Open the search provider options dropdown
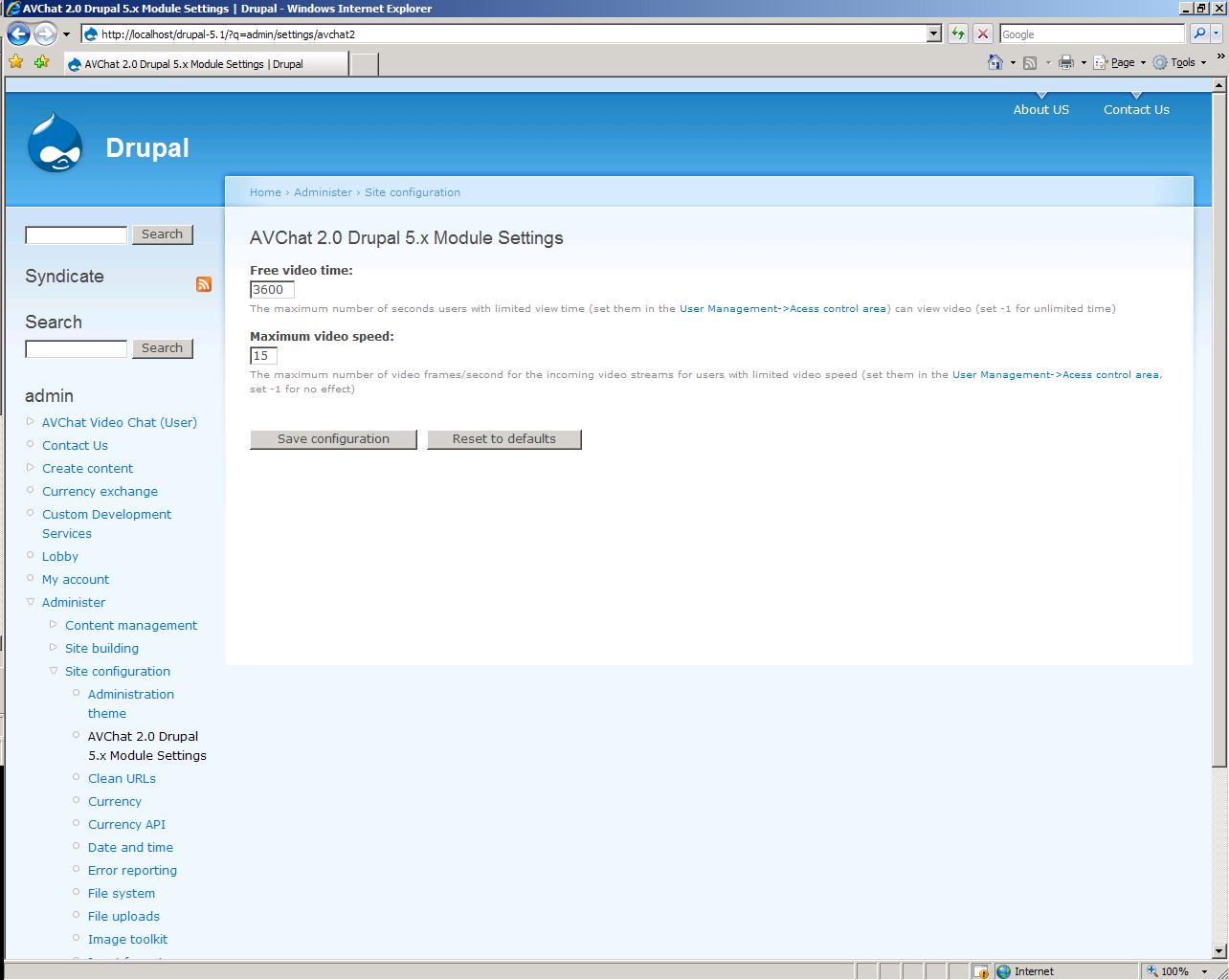This screenshot has height=980, width=1229. [x=1217, y=33]
